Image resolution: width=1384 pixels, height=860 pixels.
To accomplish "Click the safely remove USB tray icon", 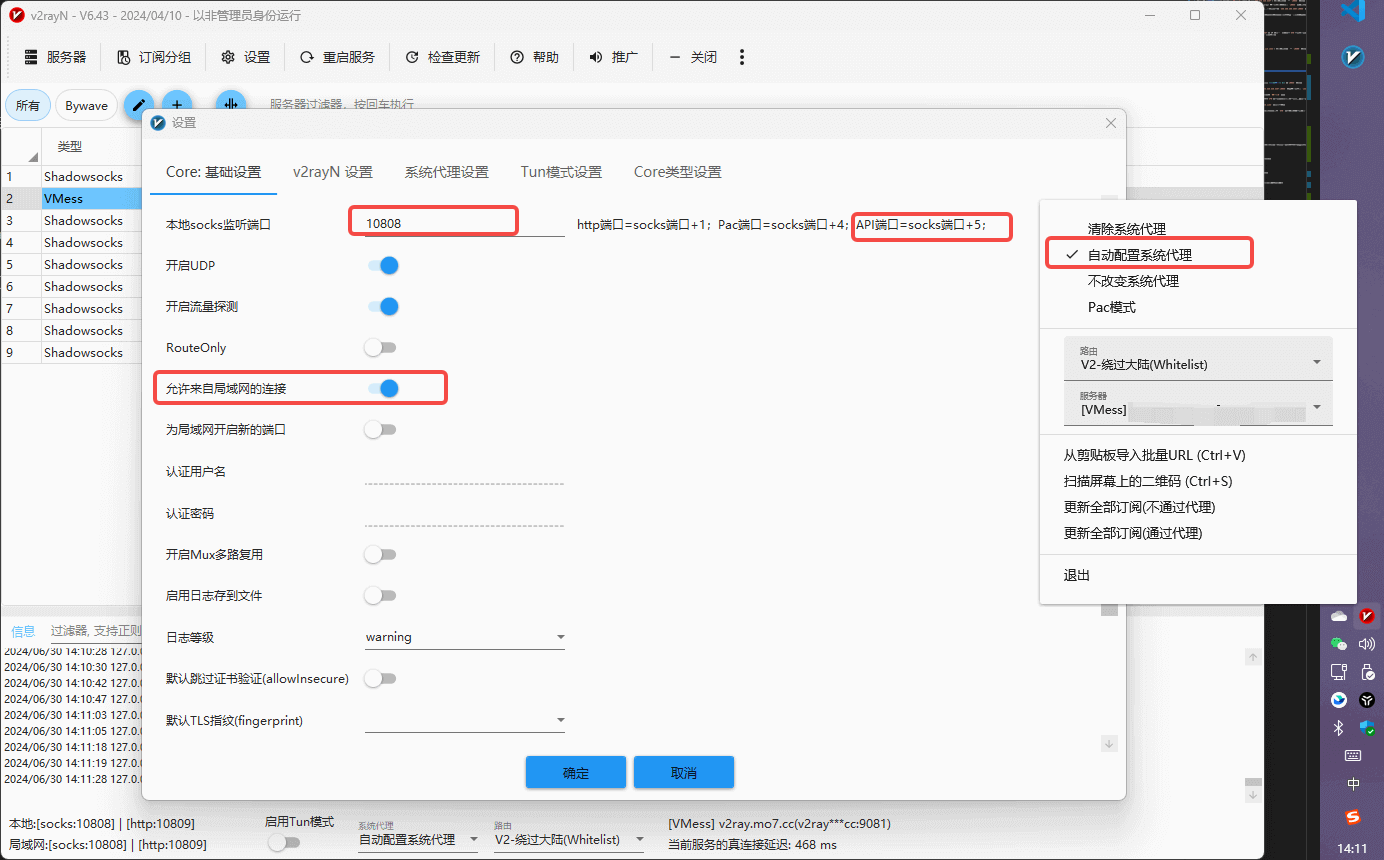I will point(1366,672).
